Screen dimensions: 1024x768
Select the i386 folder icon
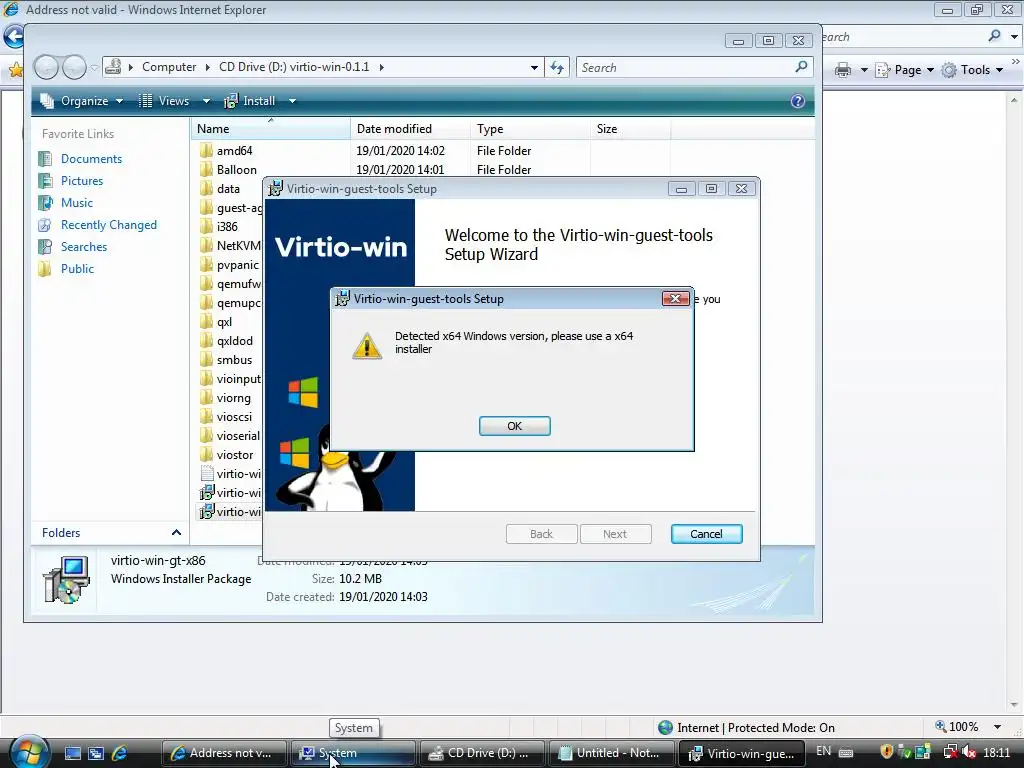pyautogui.click(x=206, y=227)
